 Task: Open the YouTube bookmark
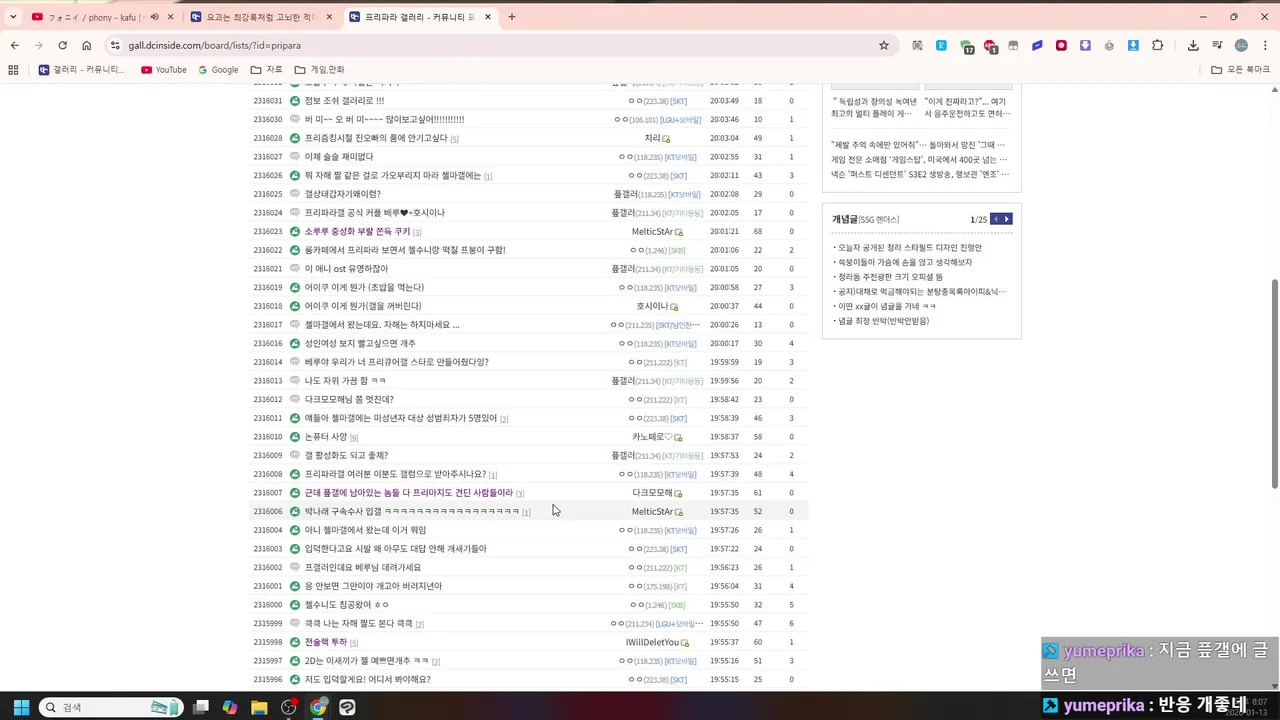click(164, 70)
